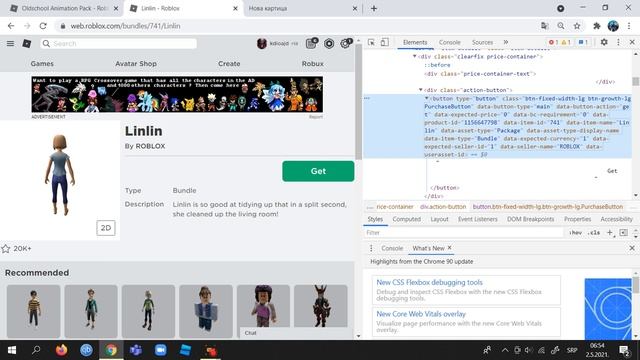Open the Avatar Shop link
This screenshot has width=640, height=360.
point(136,64)
